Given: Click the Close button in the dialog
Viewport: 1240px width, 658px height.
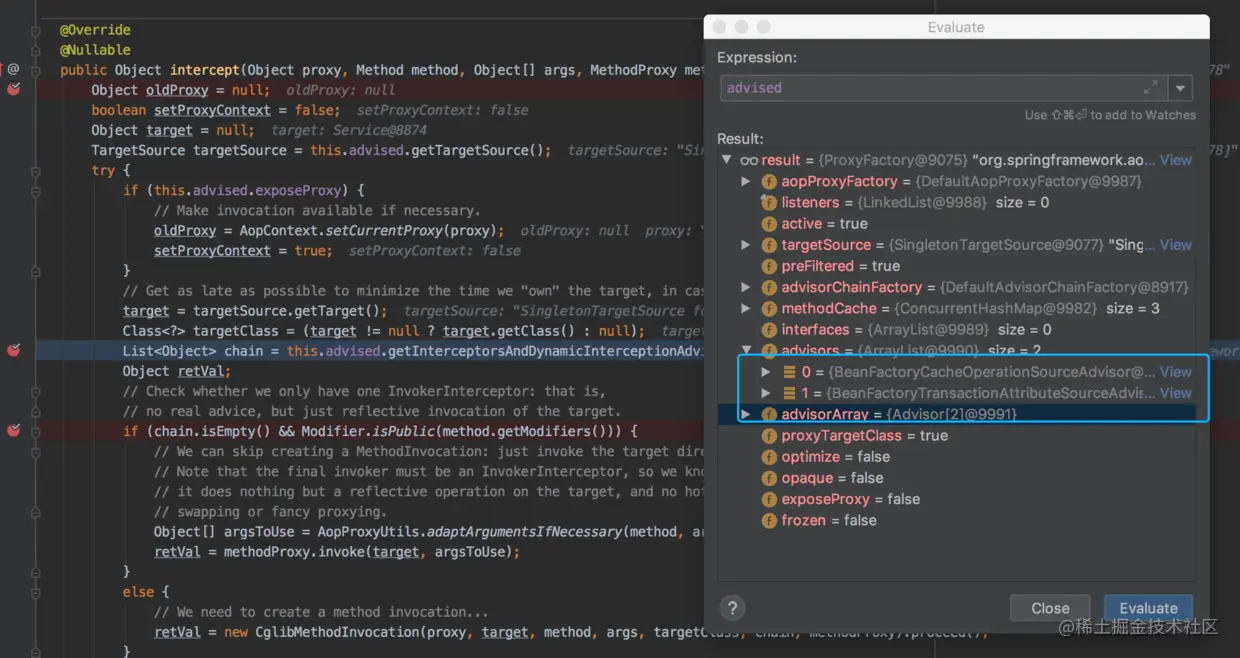Looking at the screenshot, I should [x=1050, y=608].
